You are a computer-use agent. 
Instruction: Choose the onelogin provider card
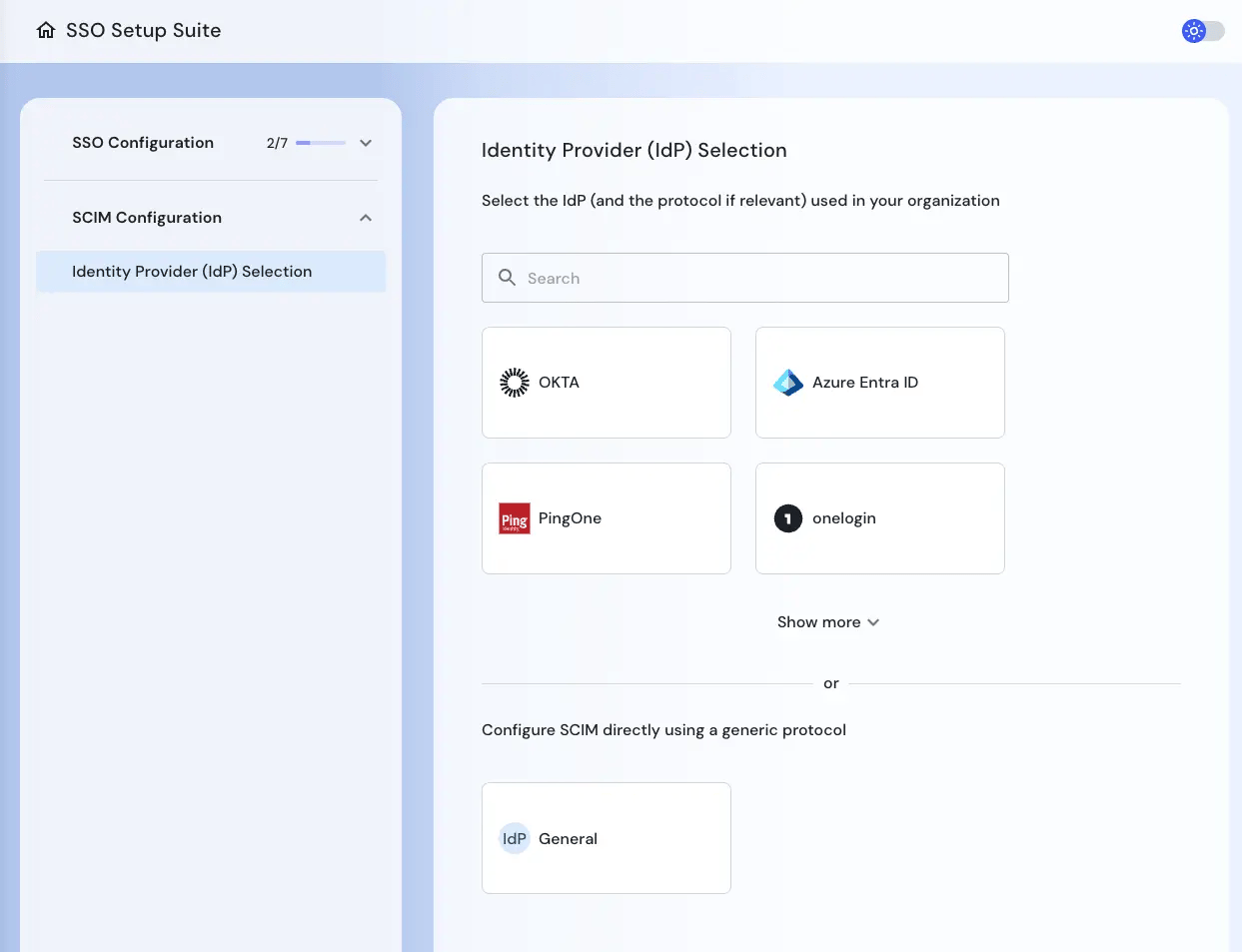(880, 518)
